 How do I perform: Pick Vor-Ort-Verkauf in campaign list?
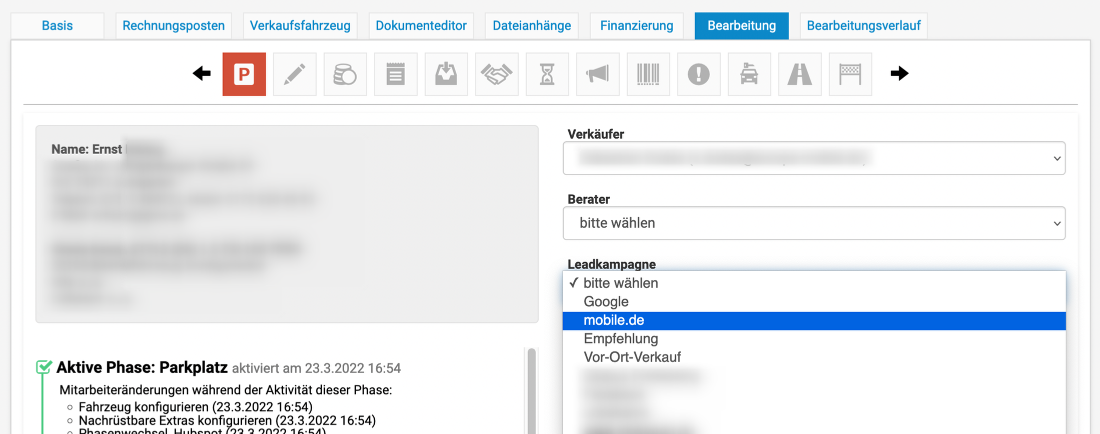click(632, 357)
